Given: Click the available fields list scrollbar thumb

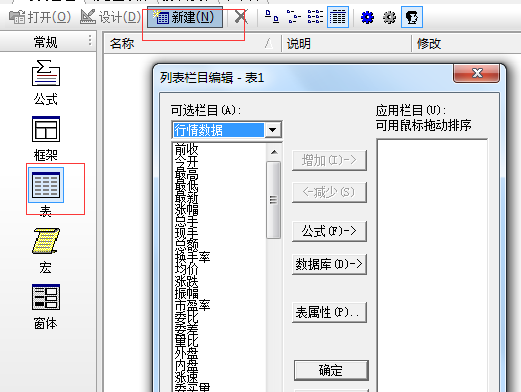Looking at the screenshot, I should pyautogui.click(x=274, y=200).
